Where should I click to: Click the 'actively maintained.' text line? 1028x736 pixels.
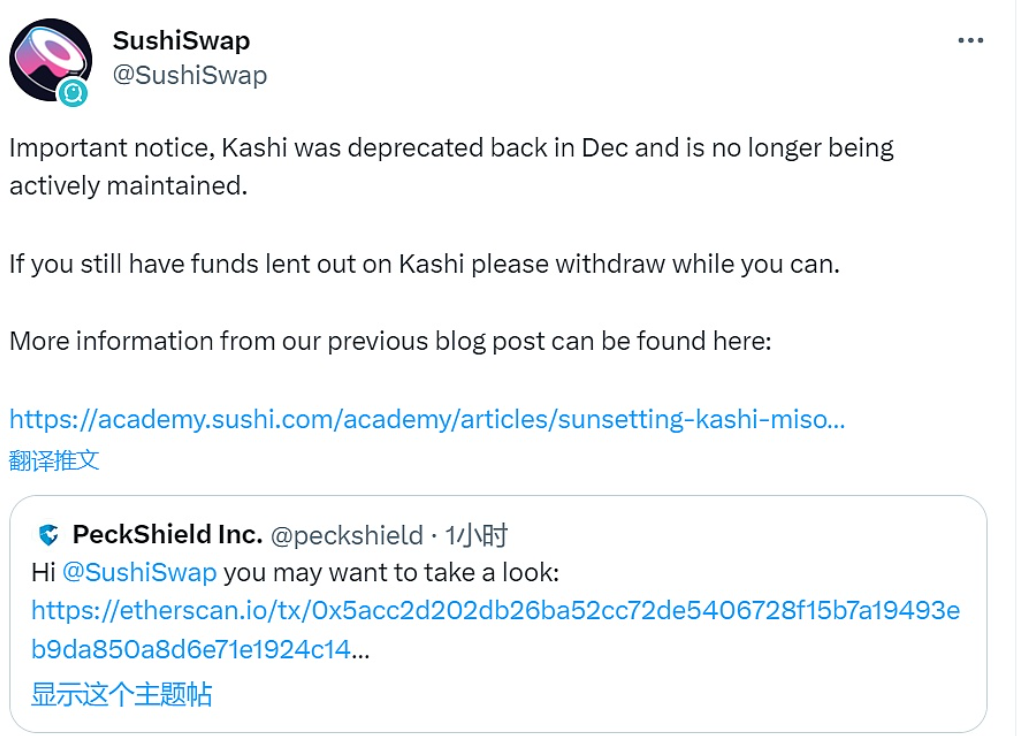pos(128,186)
